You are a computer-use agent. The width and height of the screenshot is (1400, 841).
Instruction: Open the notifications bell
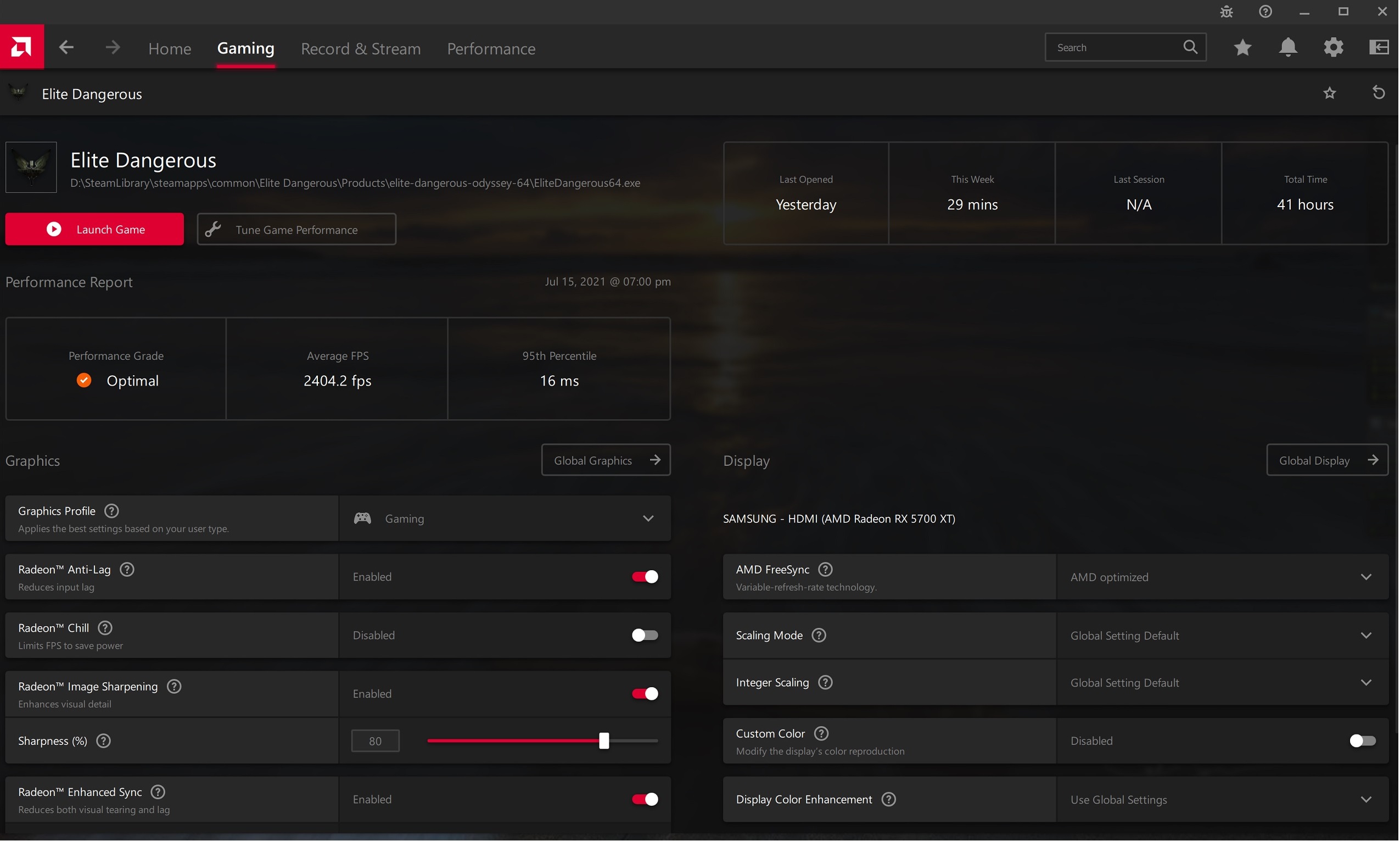coord(1289,48)
